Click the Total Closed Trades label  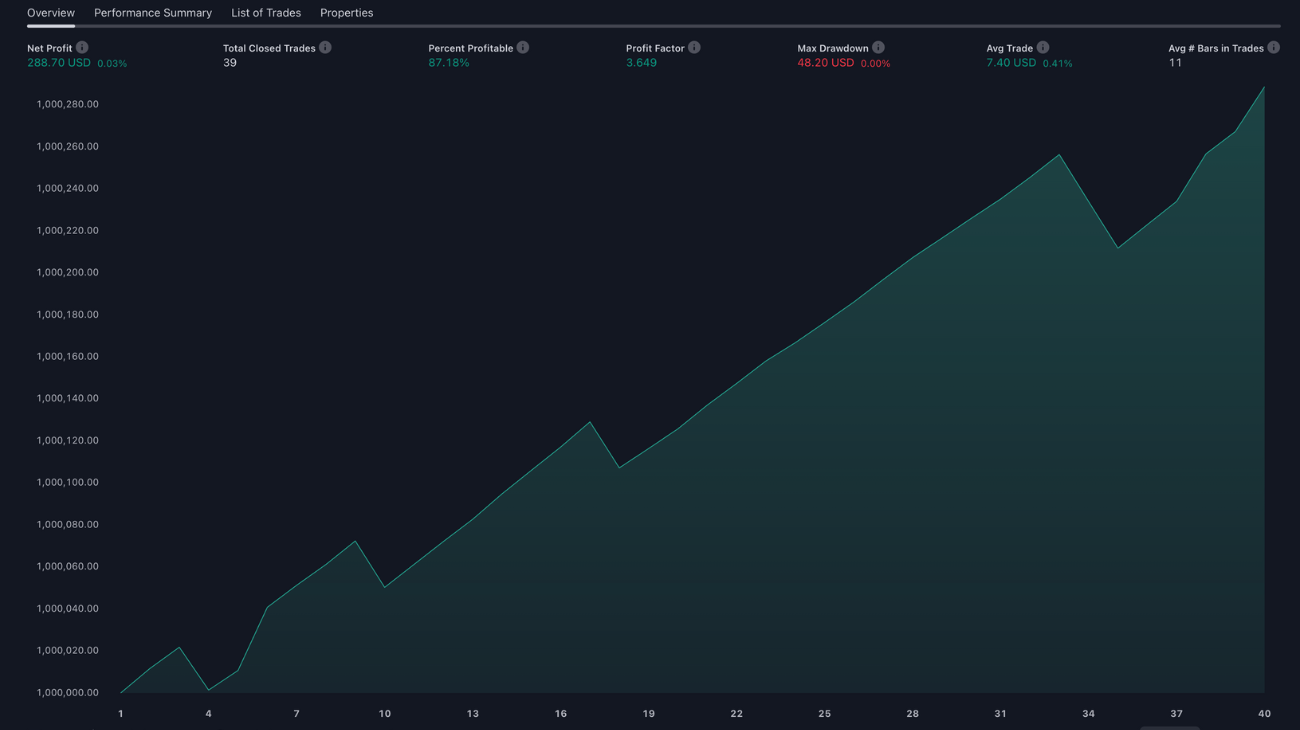(269, 48)
